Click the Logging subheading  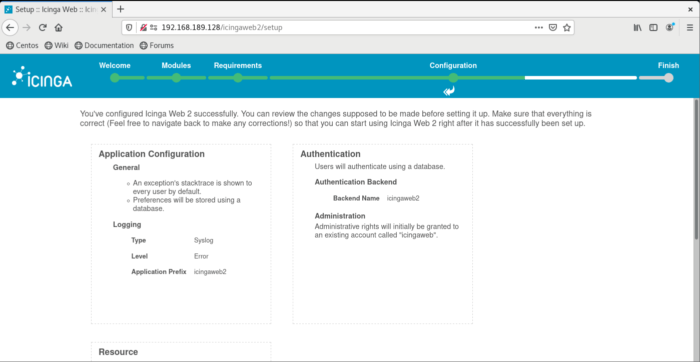coord(127,225)
